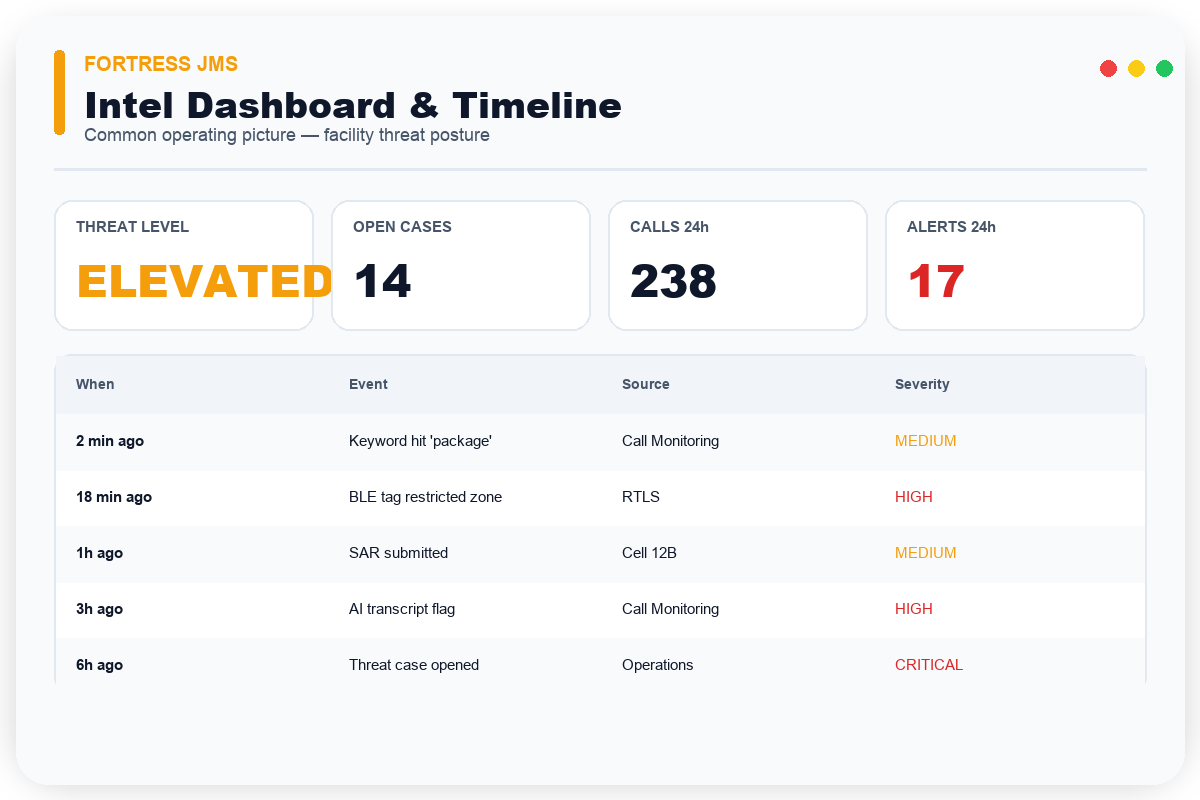Click HIGH severity in BLE tag row
Screen dimensions: 1200x800
point(914,497)
